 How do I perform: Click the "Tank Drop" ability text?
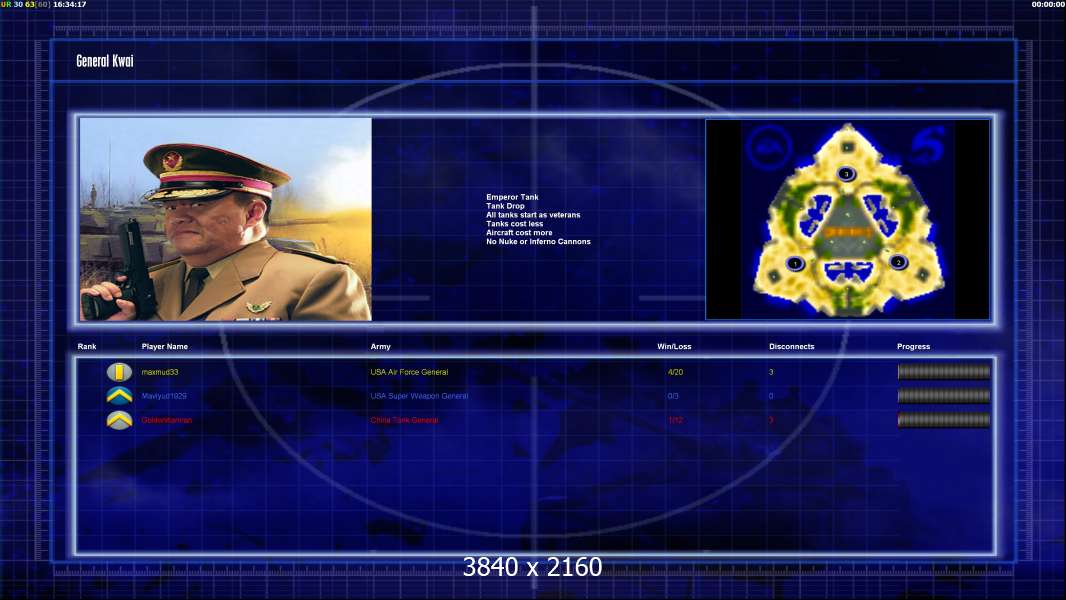[x=505, y=206]
